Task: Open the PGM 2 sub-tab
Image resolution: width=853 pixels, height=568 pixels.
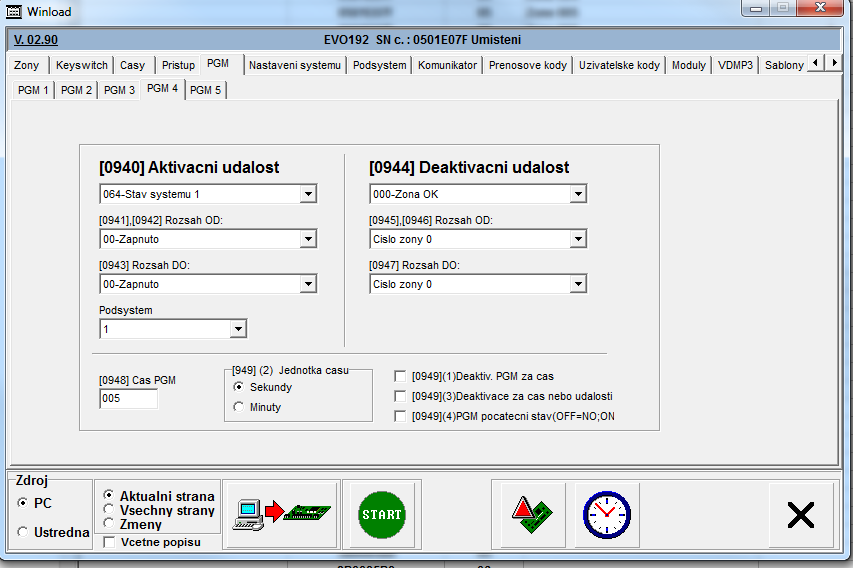Action: (x=76, y=90)
